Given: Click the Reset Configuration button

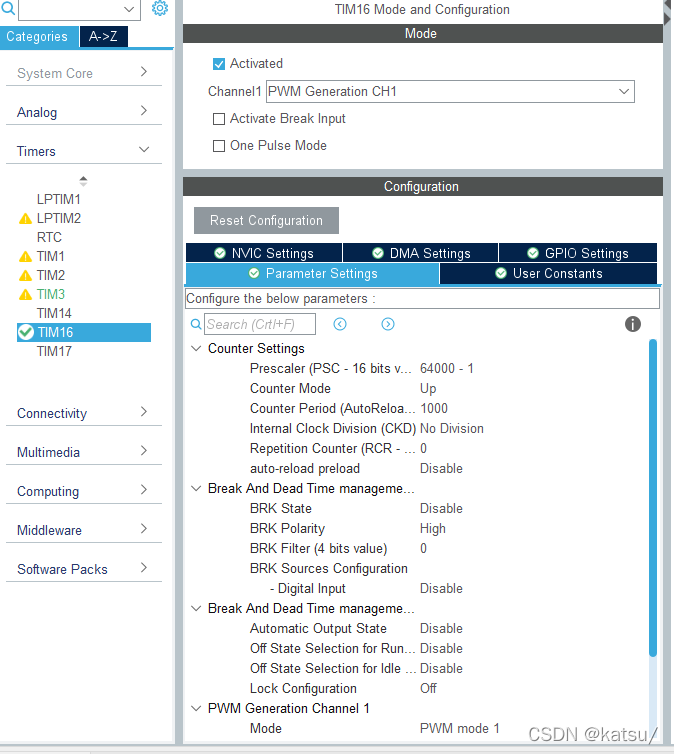Looking at the screenshot, I should 266,220.
